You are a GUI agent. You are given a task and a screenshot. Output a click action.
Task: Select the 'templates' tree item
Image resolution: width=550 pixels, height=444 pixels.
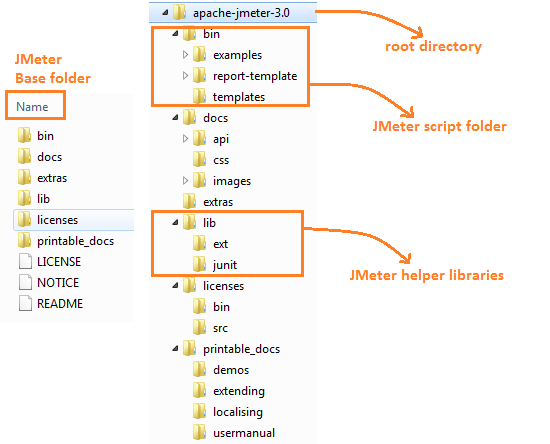(239, 97)
